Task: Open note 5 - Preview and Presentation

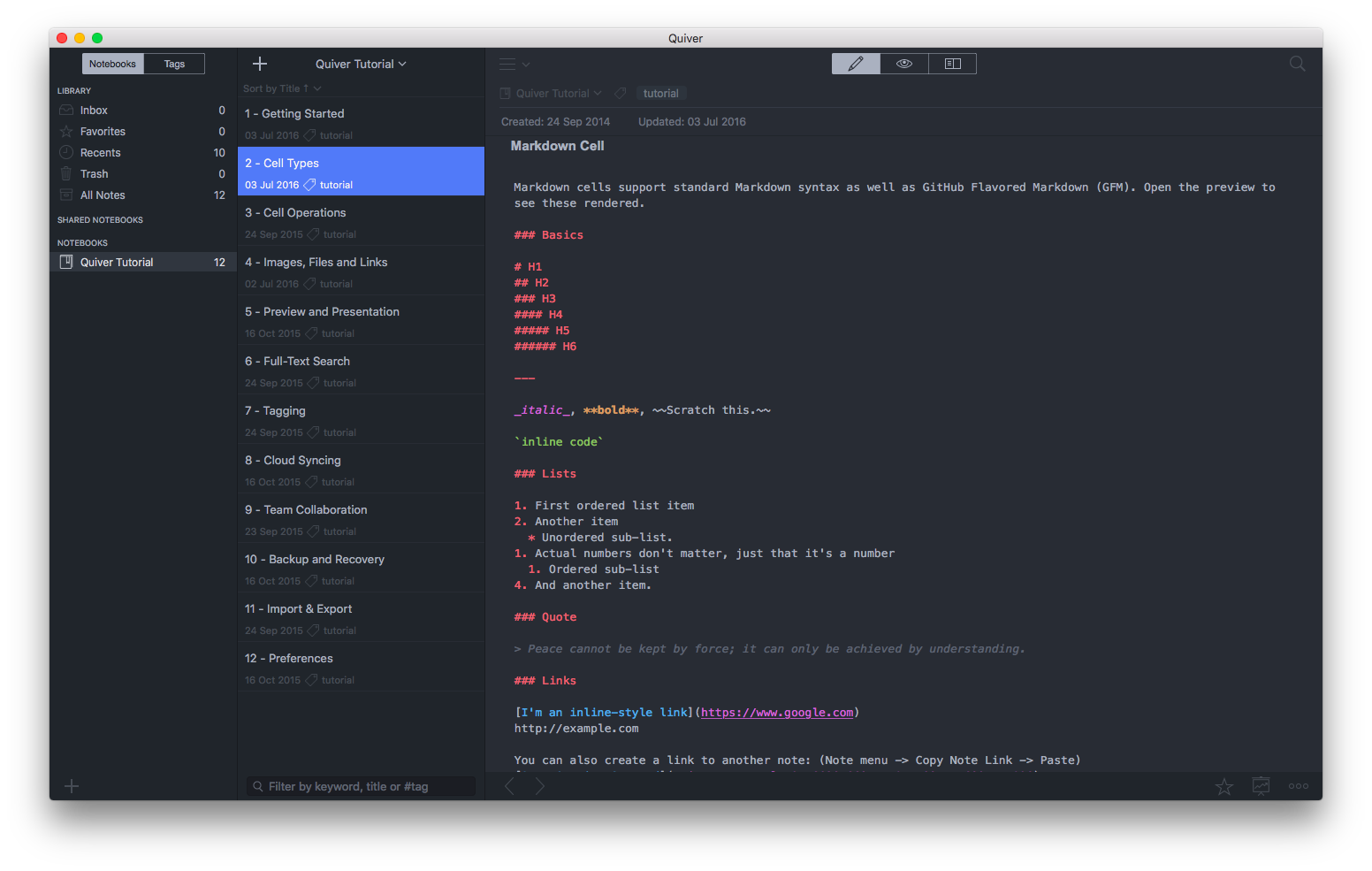Action: click(x=361, y=320)
